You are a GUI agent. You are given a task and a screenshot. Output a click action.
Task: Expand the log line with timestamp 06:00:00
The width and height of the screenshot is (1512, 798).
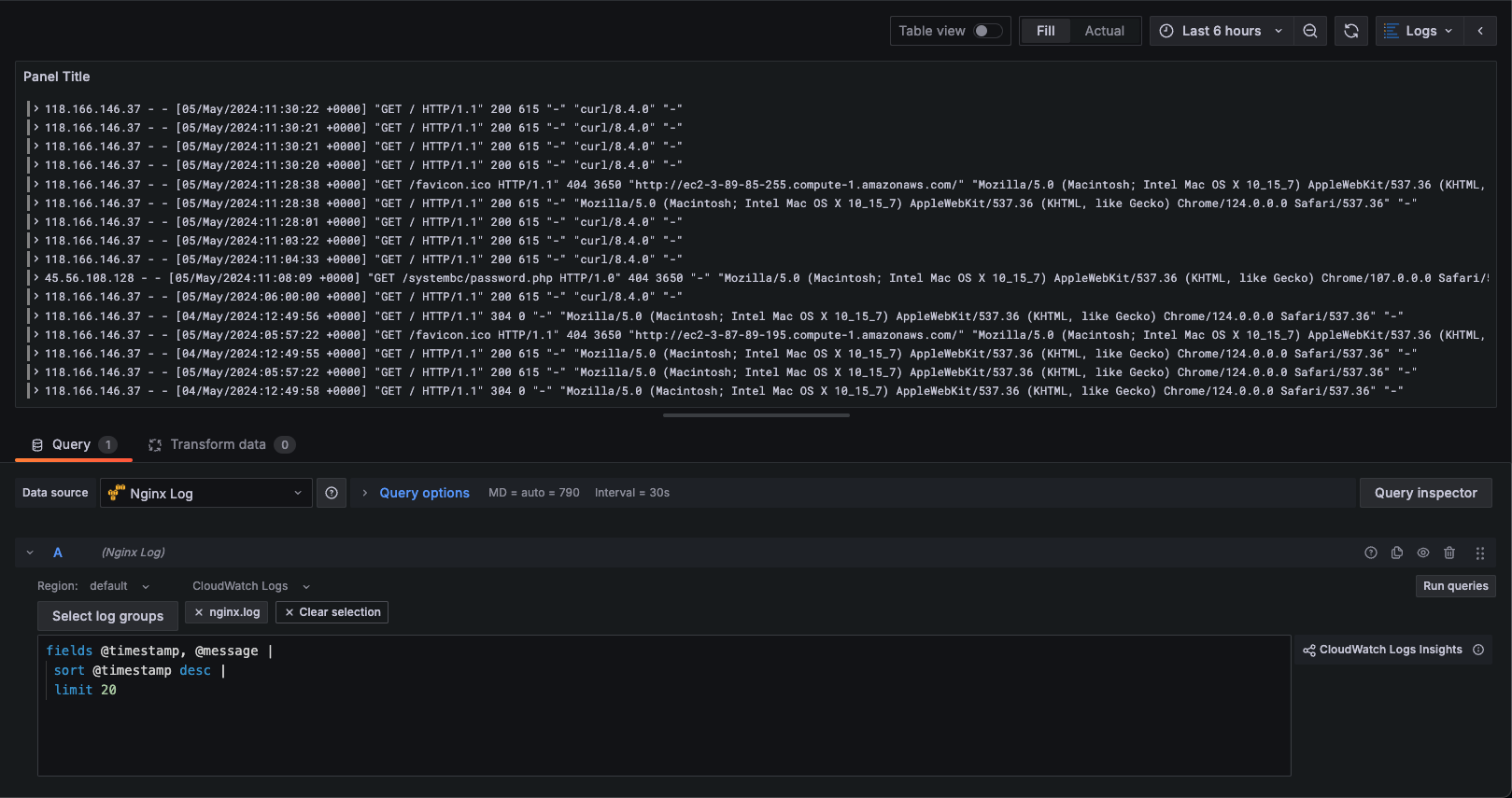(36, 297)
